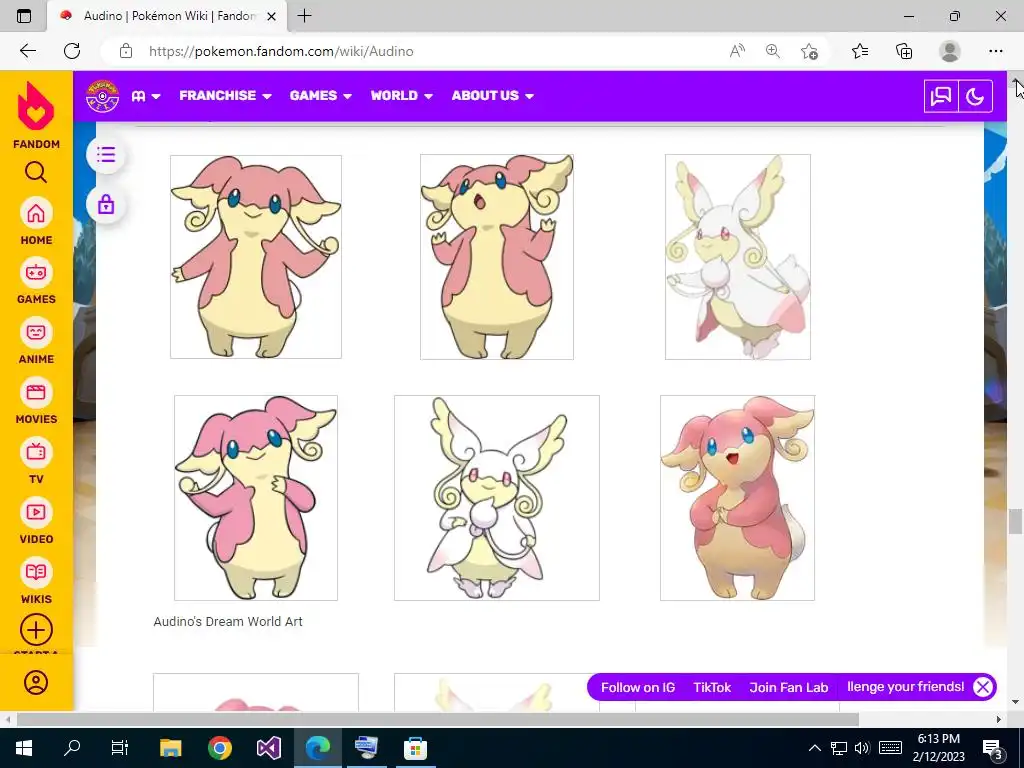Open top-row Mega Audino artwork

click(738, 257)
